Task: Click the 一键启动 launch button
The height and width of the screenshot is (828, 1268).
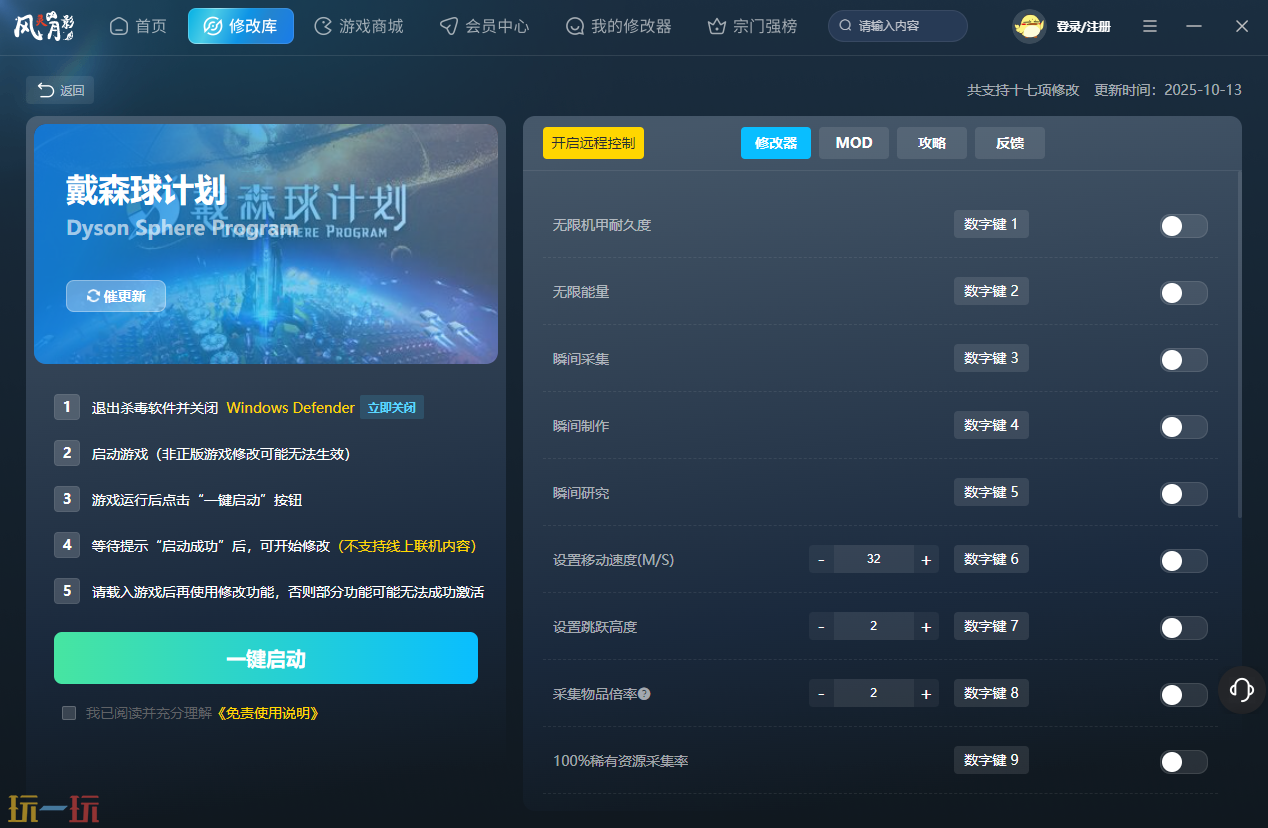Action: tap(266, 658)
